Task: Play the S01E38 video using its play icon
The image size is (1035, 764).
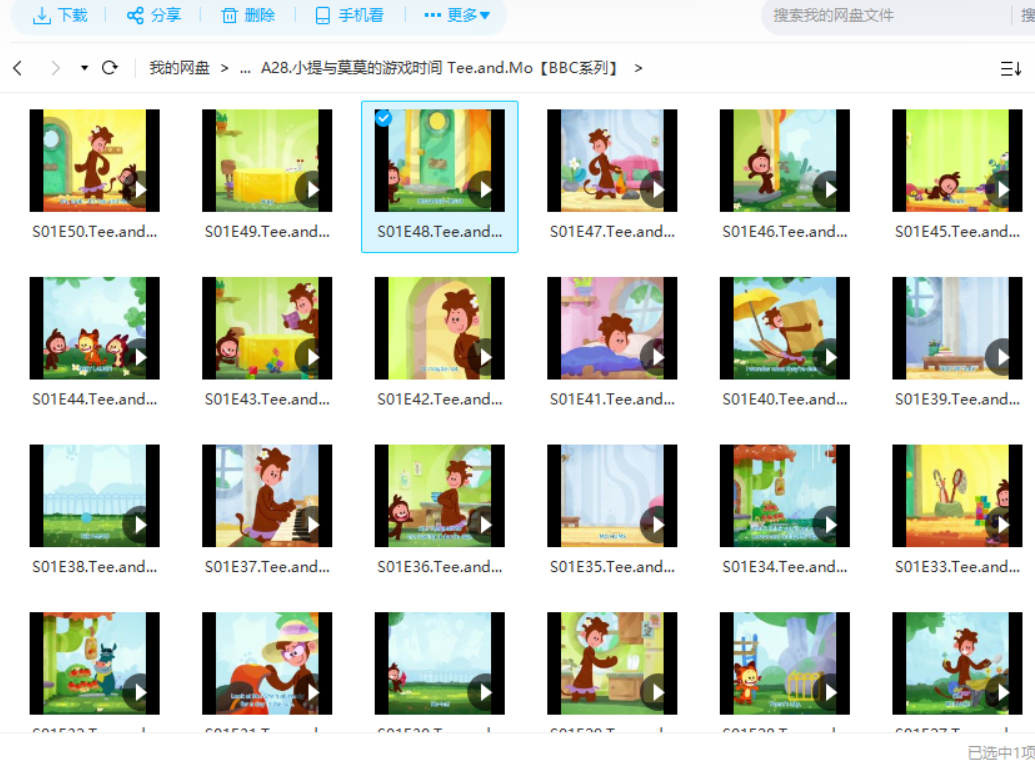Action: [x=140, y=525]
